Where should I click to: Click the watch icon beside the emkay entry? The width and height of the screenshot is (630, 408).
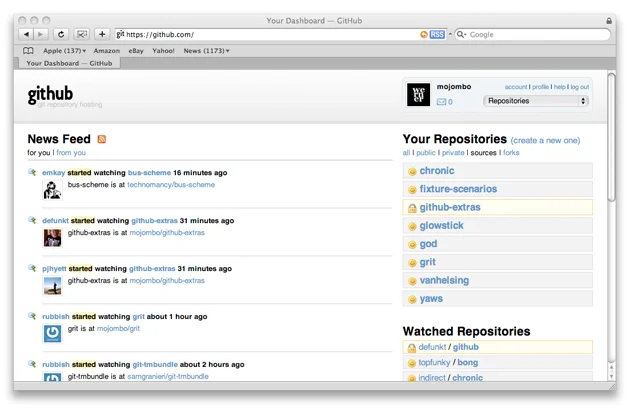32,172
